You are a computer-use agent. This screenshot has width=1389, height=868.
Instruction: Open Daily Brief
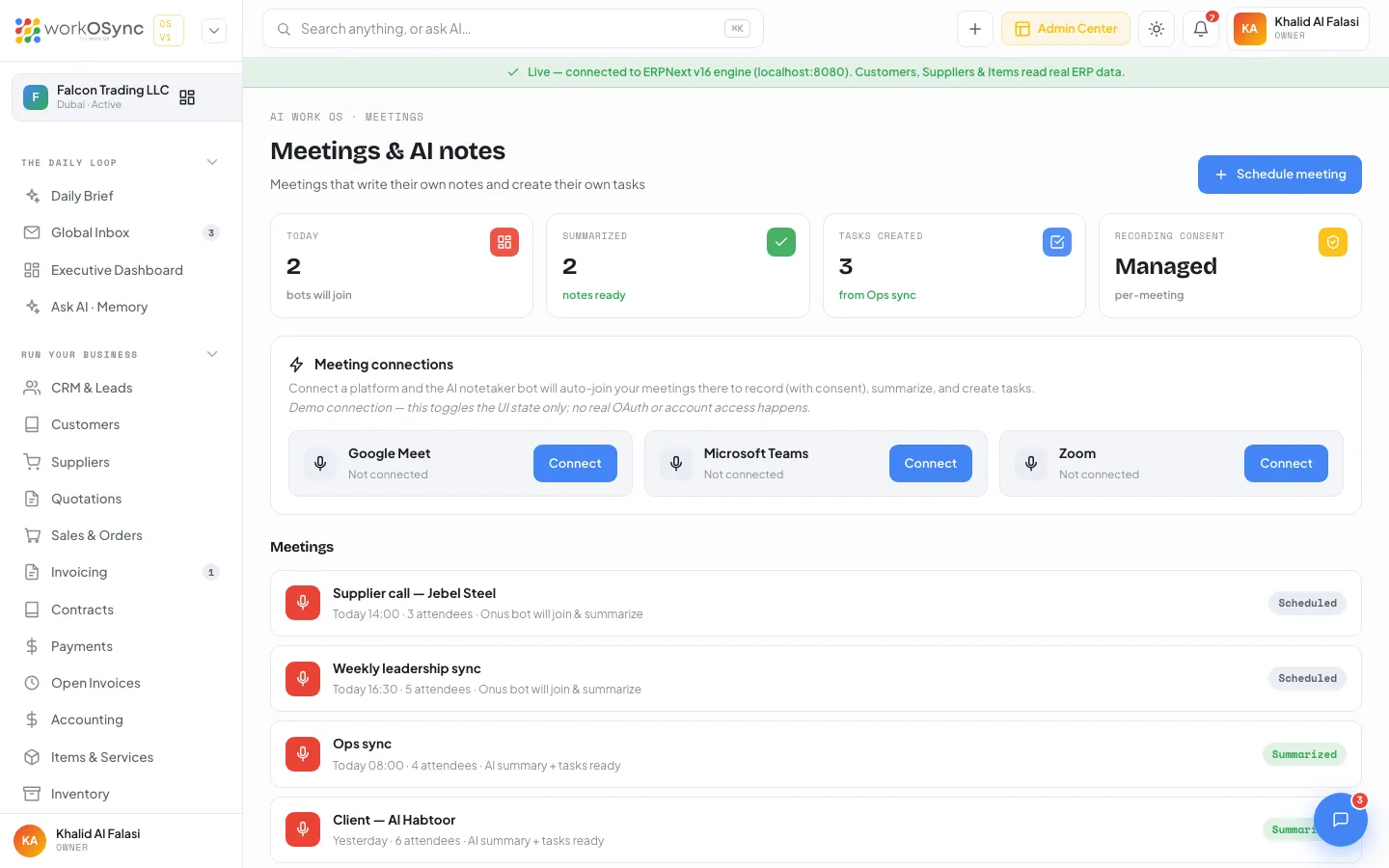[x=122, y=196]
